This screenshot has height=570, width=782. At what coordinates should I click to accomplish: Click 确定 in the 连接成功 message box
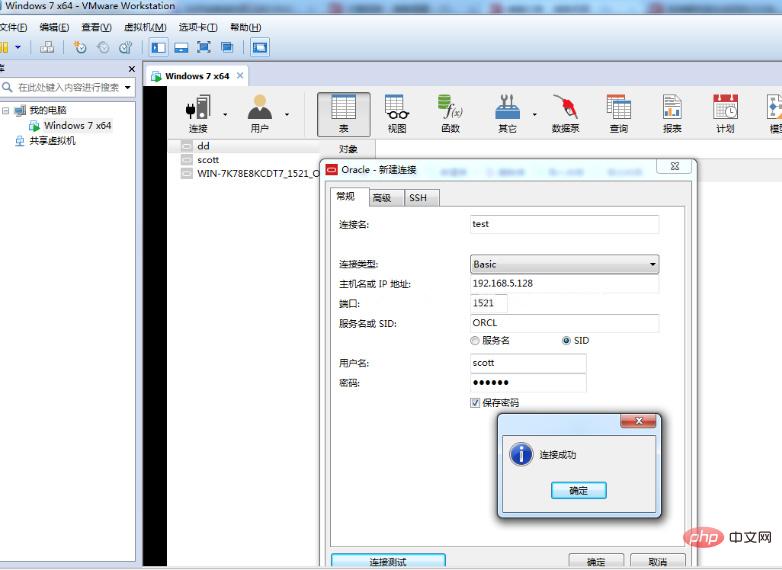(x=579, y=490)
